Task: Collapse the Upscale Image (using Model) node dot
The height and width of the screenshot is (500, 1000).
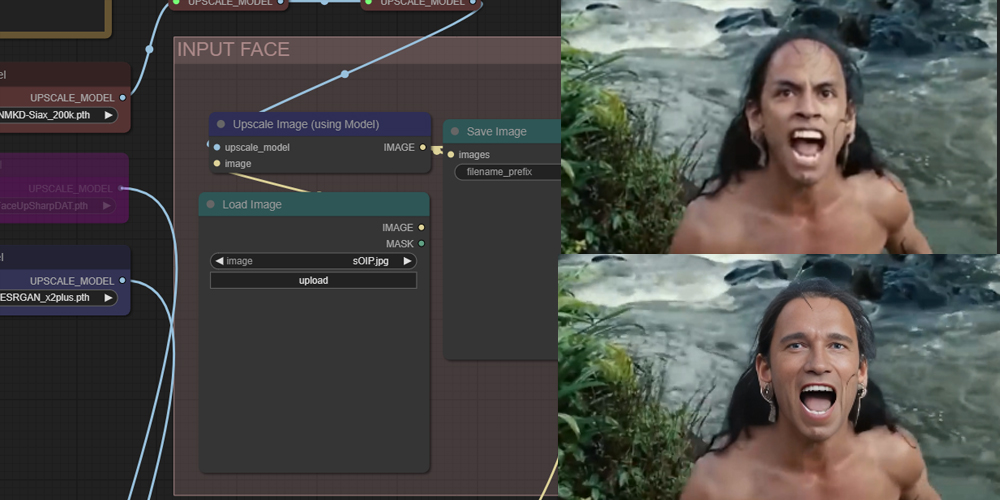Action: tap(221, 124)
